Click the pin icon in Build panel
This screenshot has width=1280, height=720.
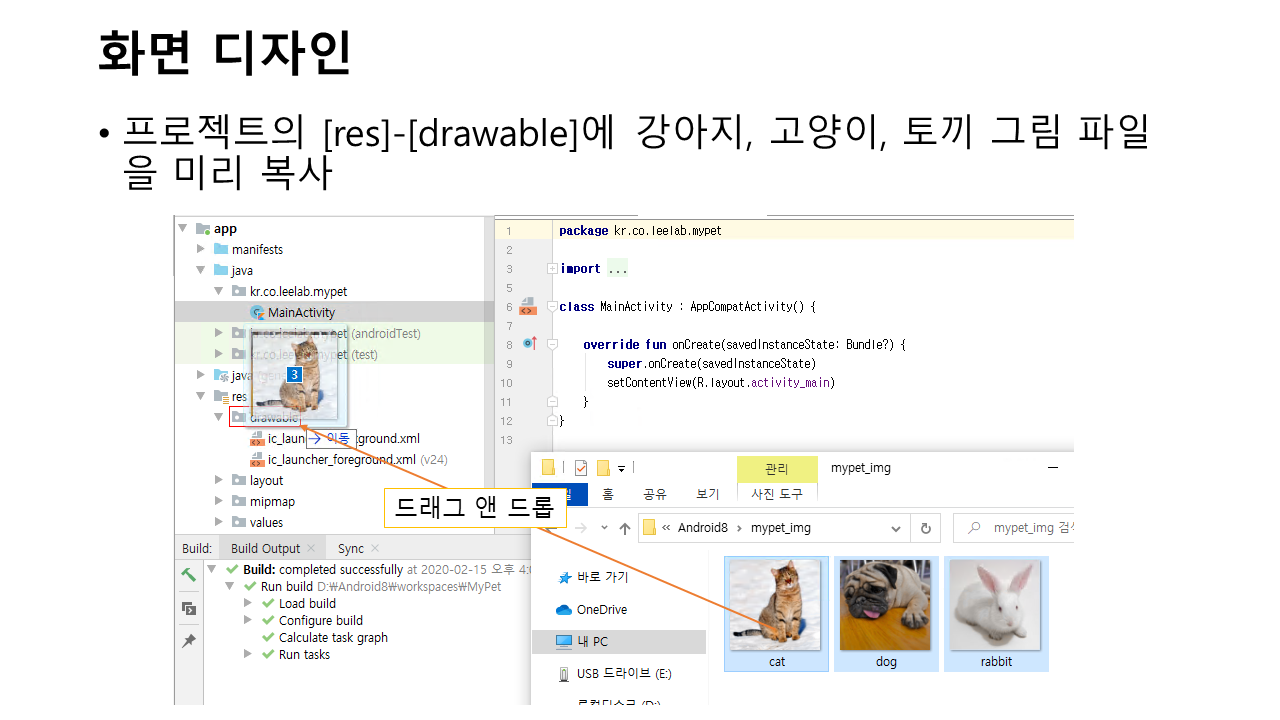188,641
